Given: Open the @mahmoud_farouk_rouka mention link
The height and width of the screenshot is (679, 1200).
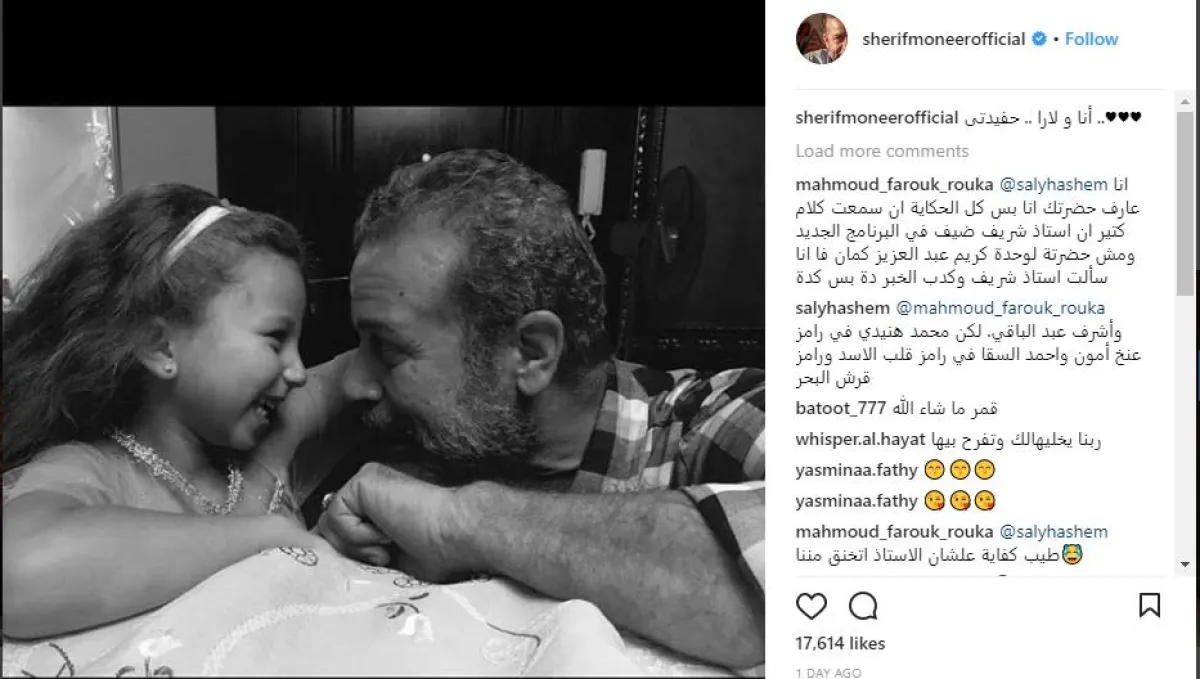Looking at the screenshot, I should click(x=995, y=308).
